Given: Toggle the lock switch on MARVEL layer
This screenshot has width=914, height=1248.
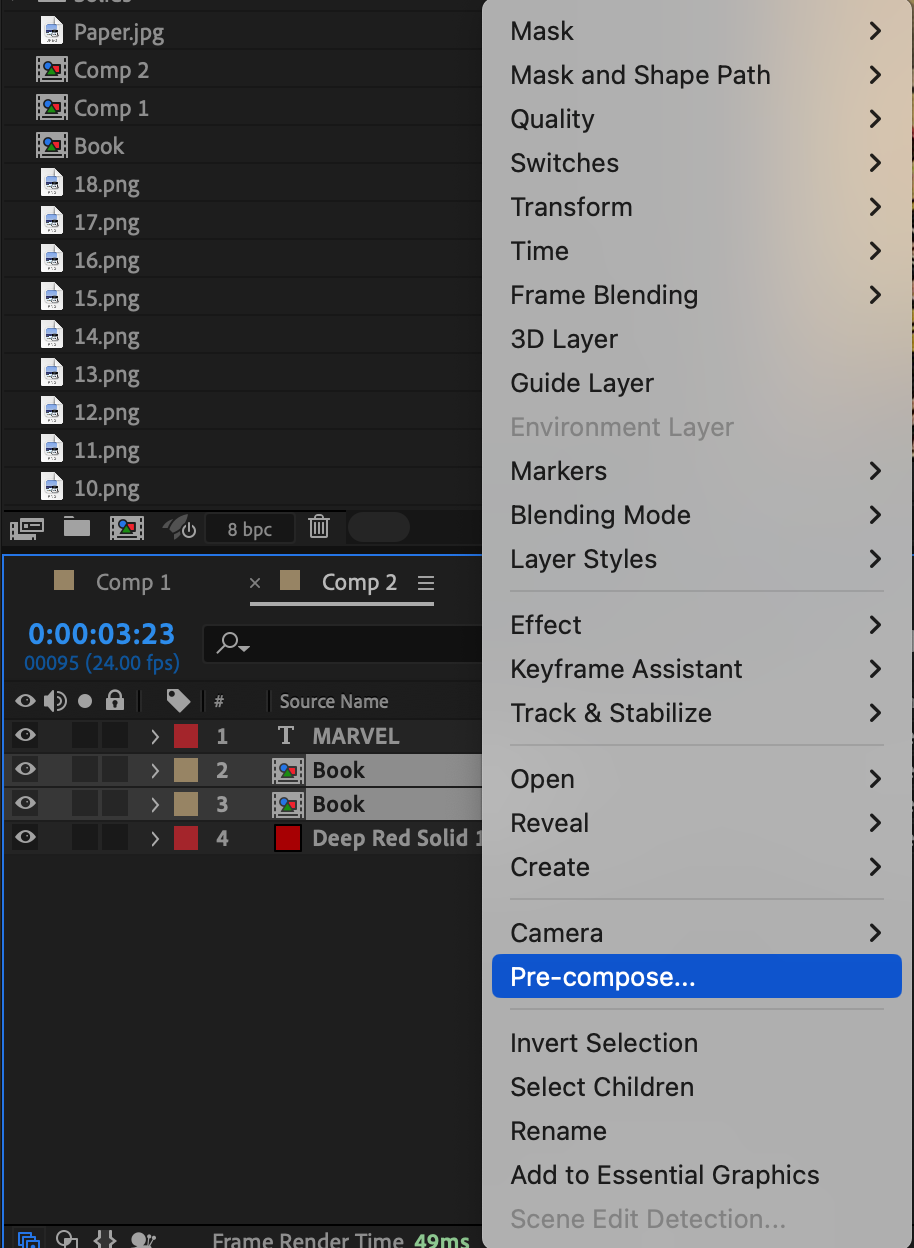Looking at the screenshot, I should (x=115, y=736).
